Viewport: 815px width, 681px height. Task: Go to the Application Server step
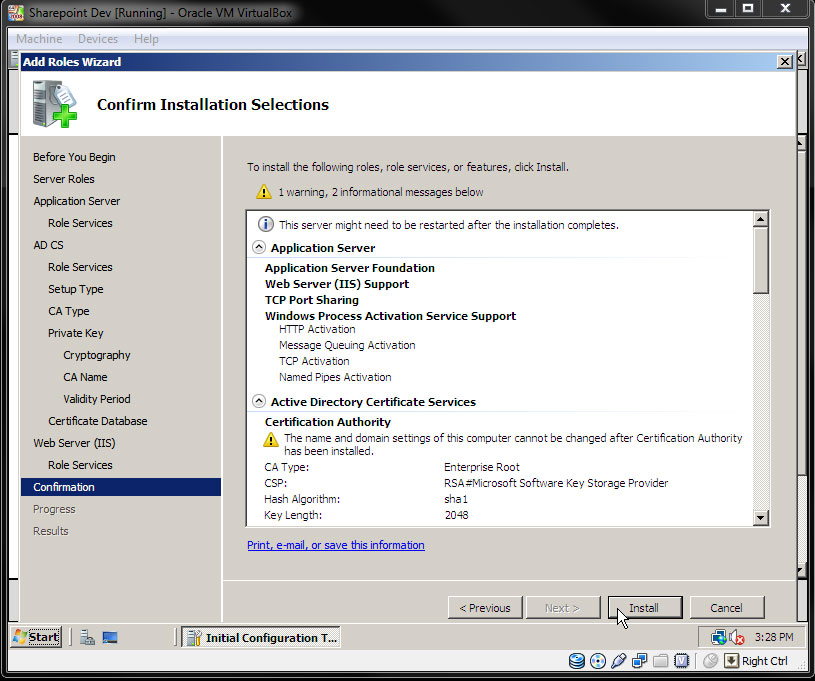click(x=76, y=201)
